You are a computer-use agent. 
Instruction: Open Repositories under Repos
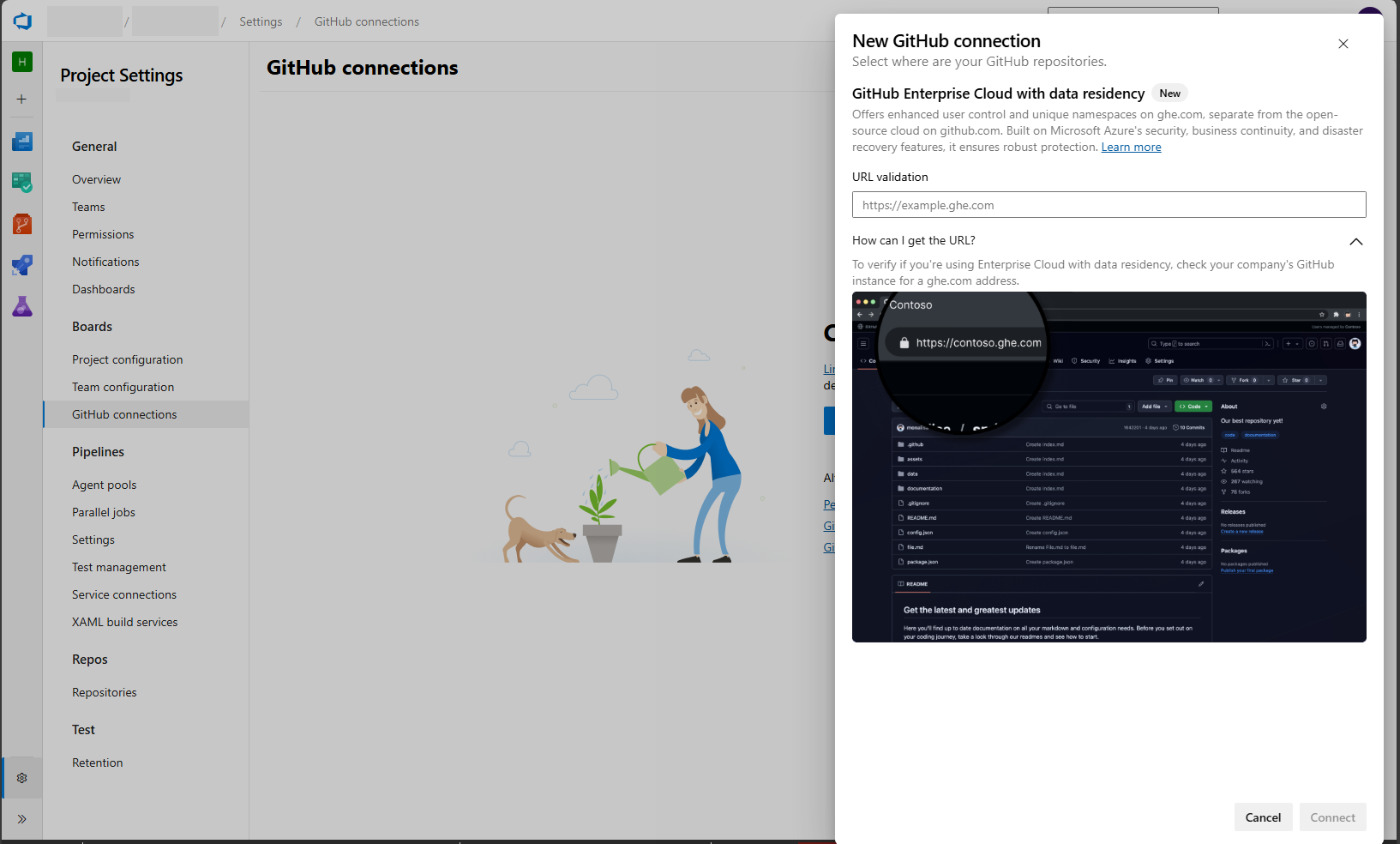(105, 692)
